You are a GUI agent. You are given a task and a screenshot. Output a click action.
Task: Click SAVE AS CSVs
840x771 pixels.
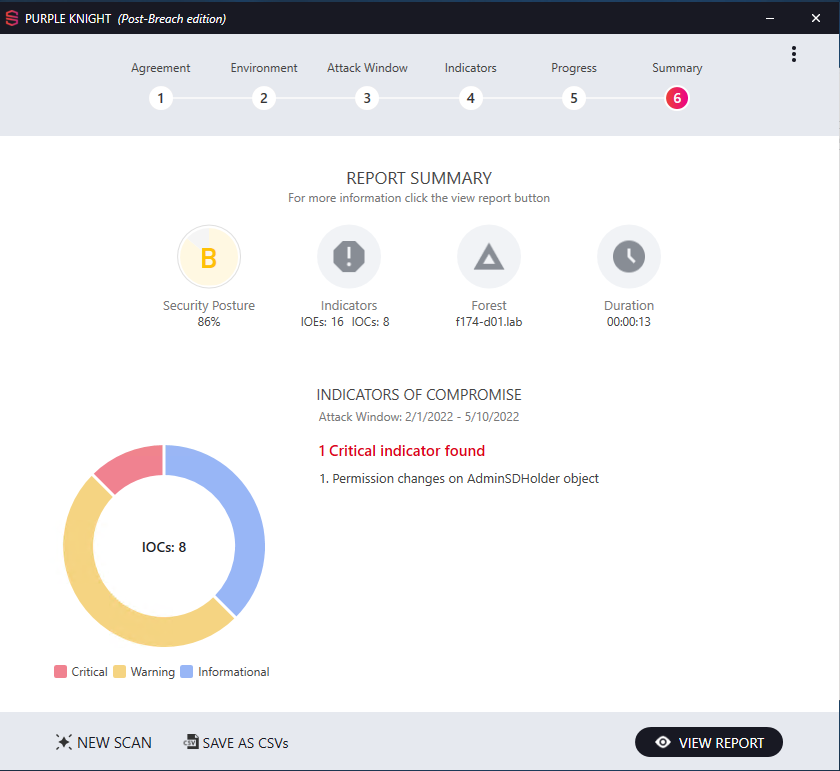tap(236, 743)
